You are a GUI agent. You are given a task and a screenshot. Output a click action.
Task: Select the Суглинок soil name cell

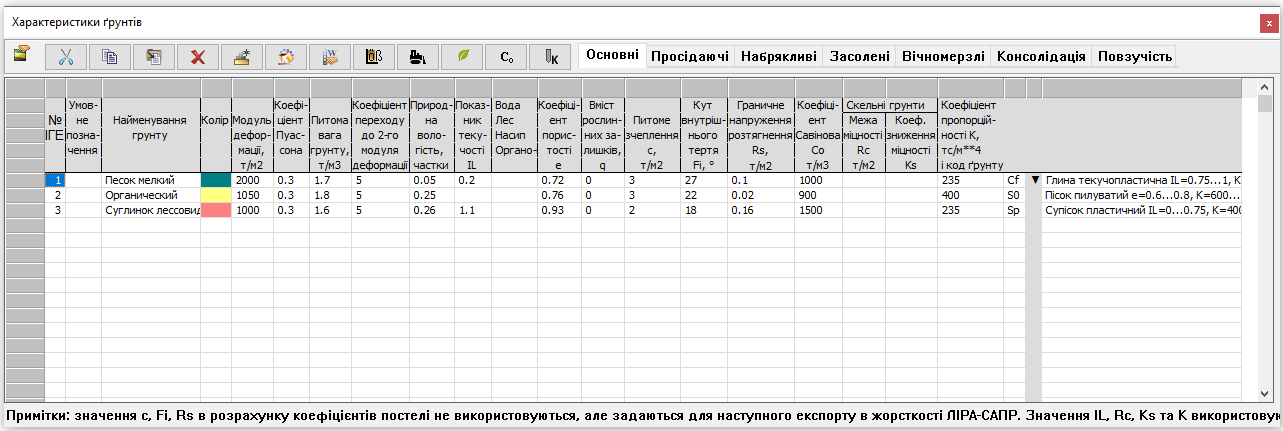click(150, 211)
